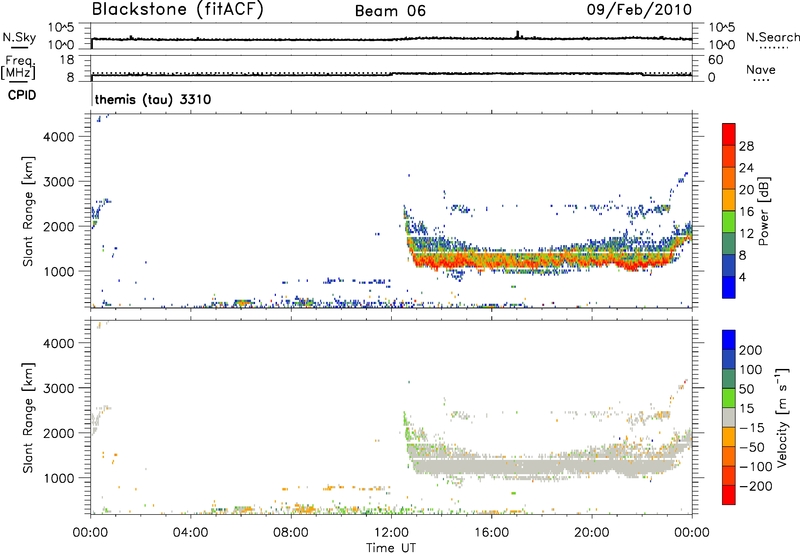Click the 28 label on power colorbar

[x=746, y=146]
